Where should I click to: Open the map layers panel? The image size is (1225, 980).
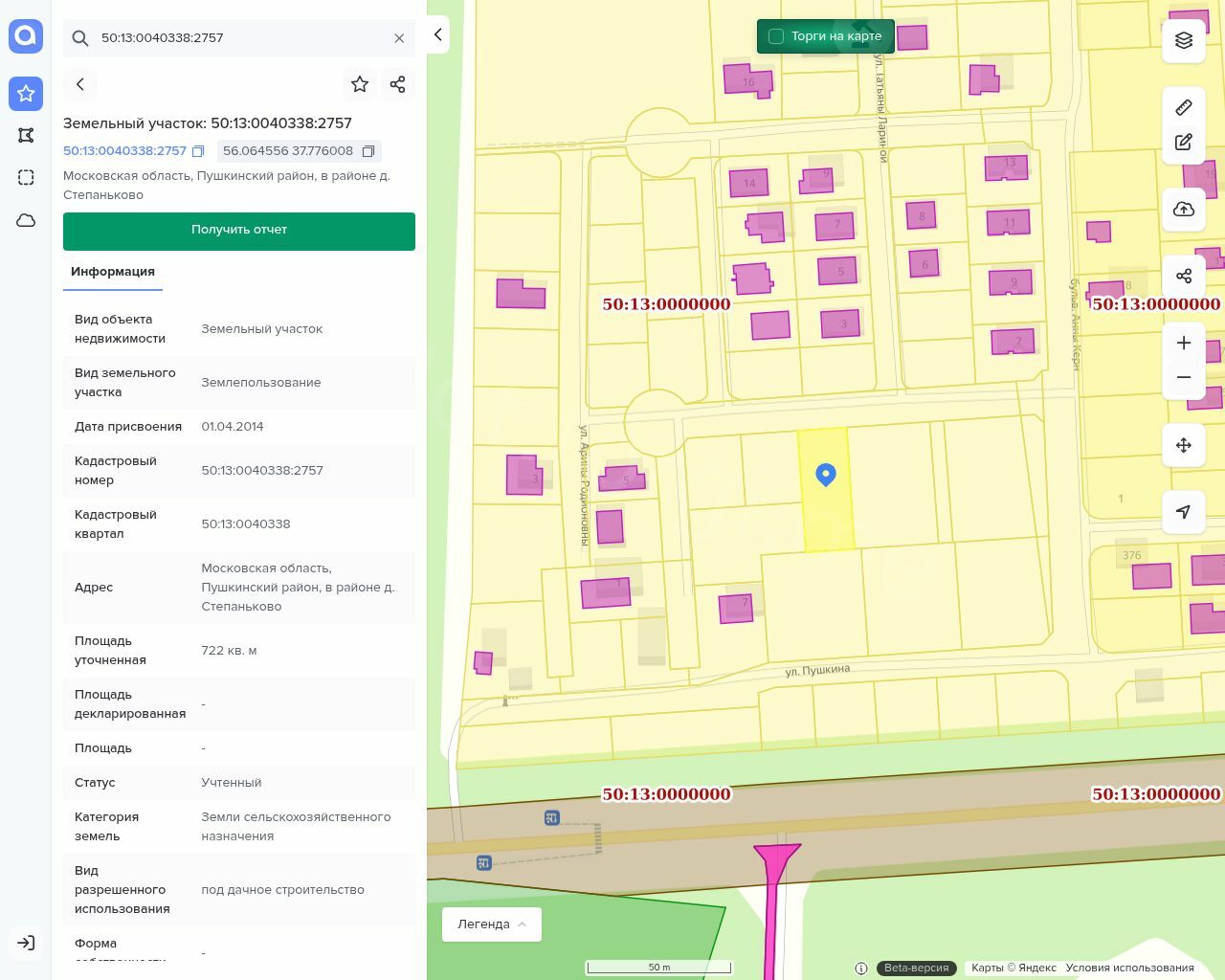1184,40
